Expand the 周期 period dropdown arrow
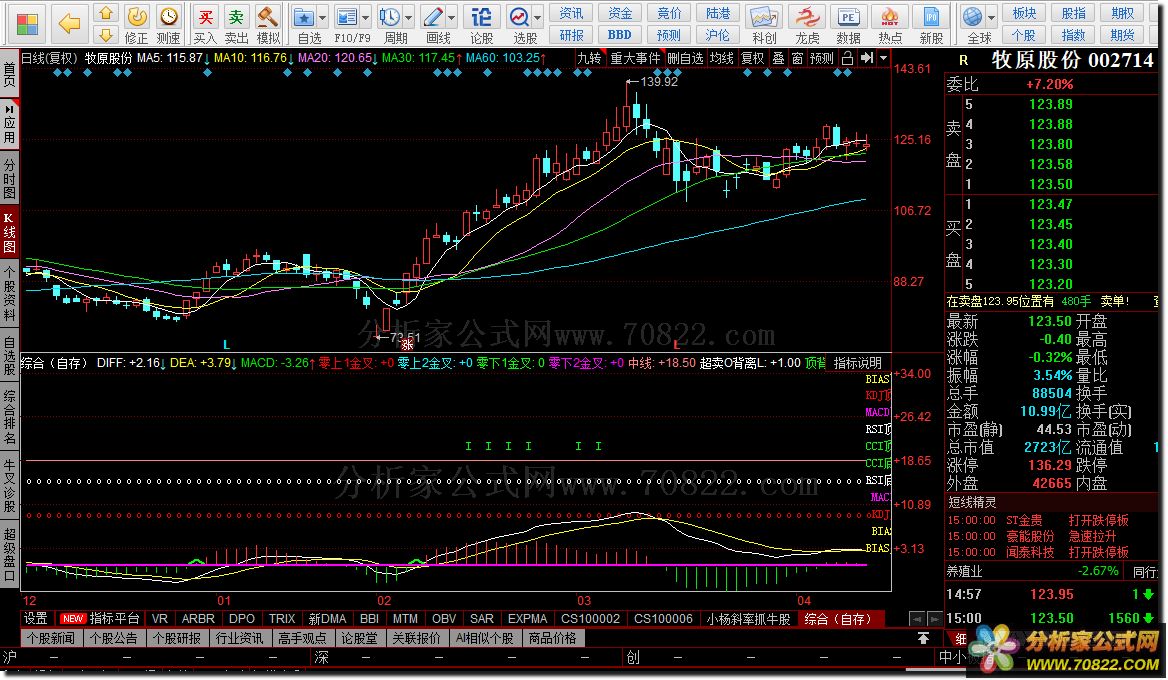The height and width of the screenshot is (680, 1168). click(409, 17)
